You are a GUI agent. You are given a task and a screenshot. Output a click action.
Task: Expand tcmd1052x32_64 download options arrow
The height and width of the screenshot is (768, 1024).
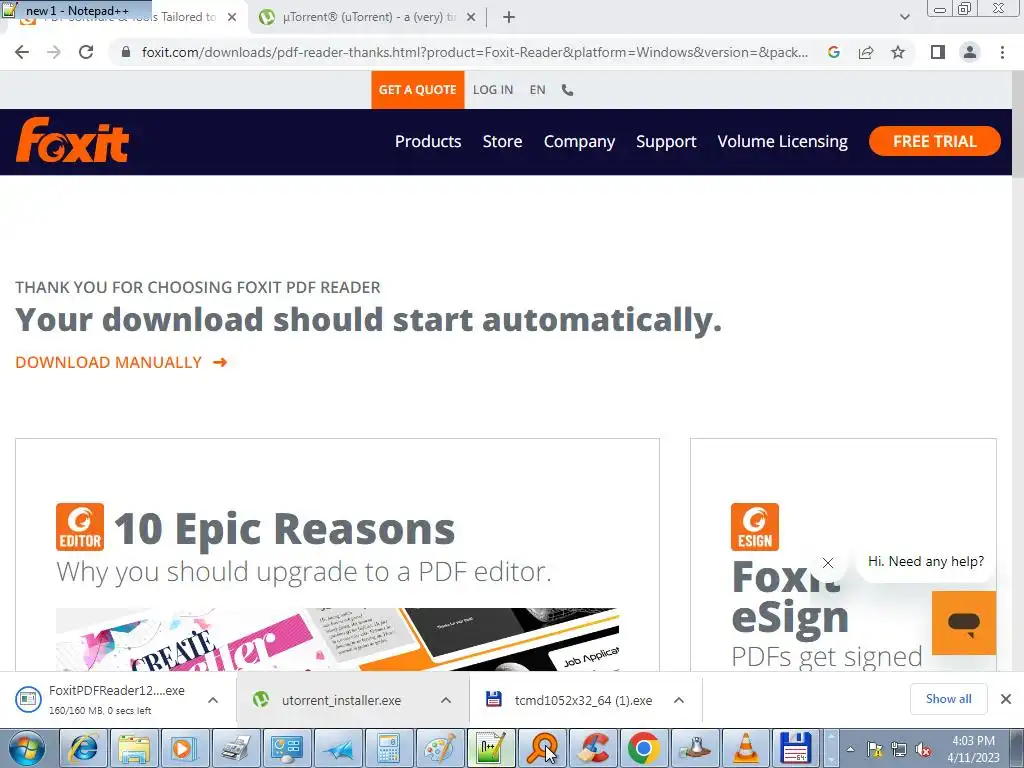pos(679,700)
